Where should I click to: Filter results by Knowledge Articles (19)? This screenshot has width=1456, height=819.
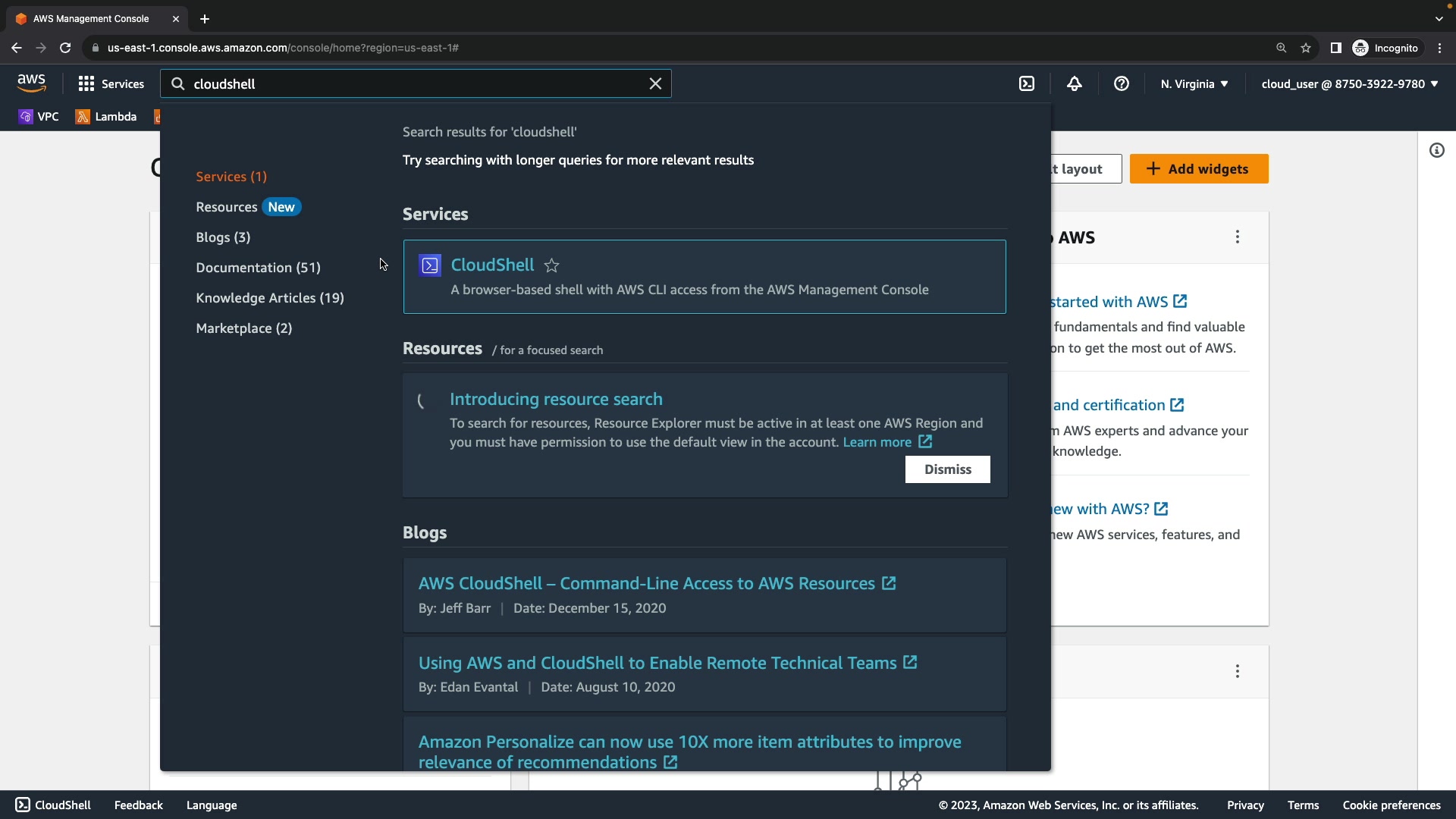coord(269,298)
